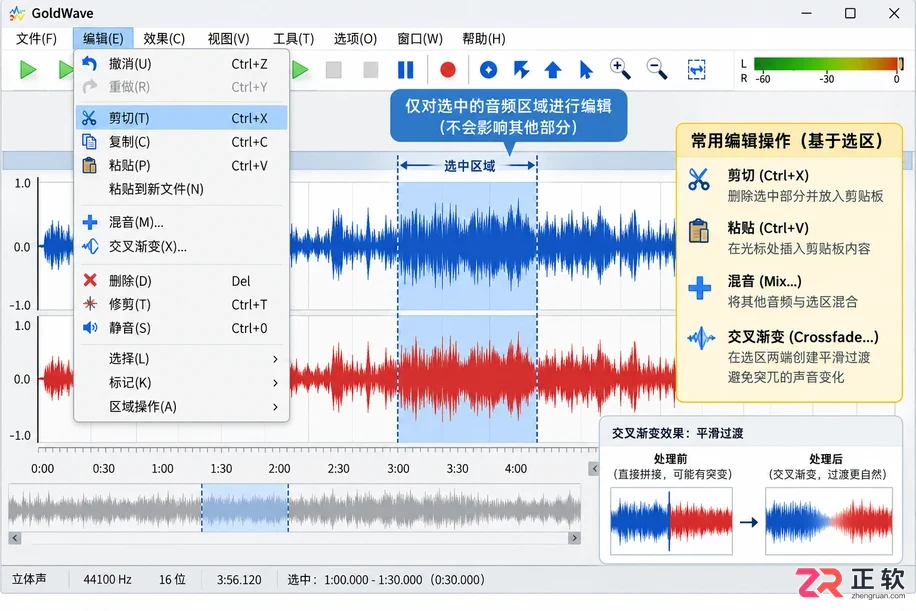Click the second gray square button

point(370,70)
